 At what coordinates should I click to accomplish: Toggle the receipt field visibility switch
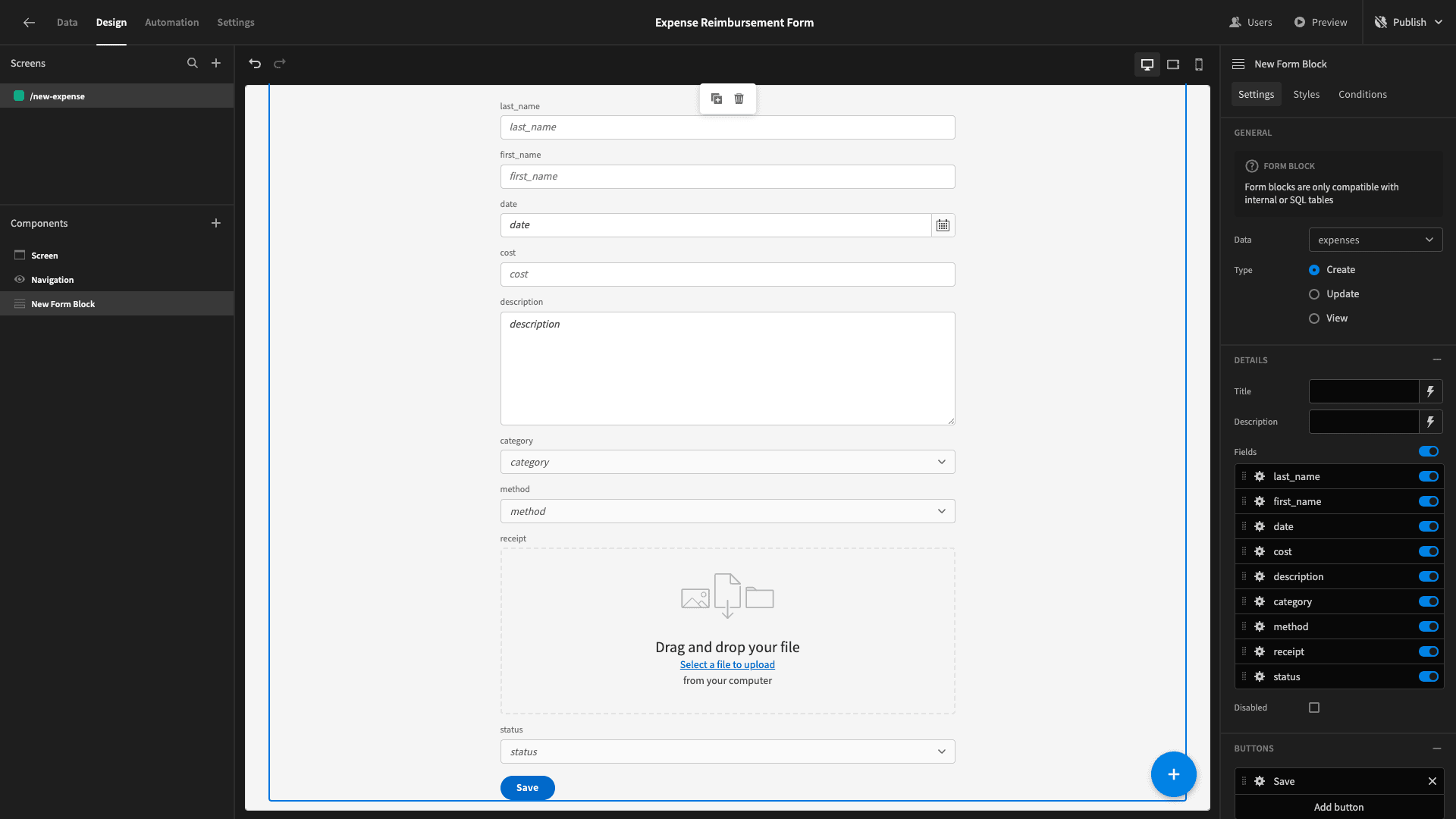(x=1428, y=651)
